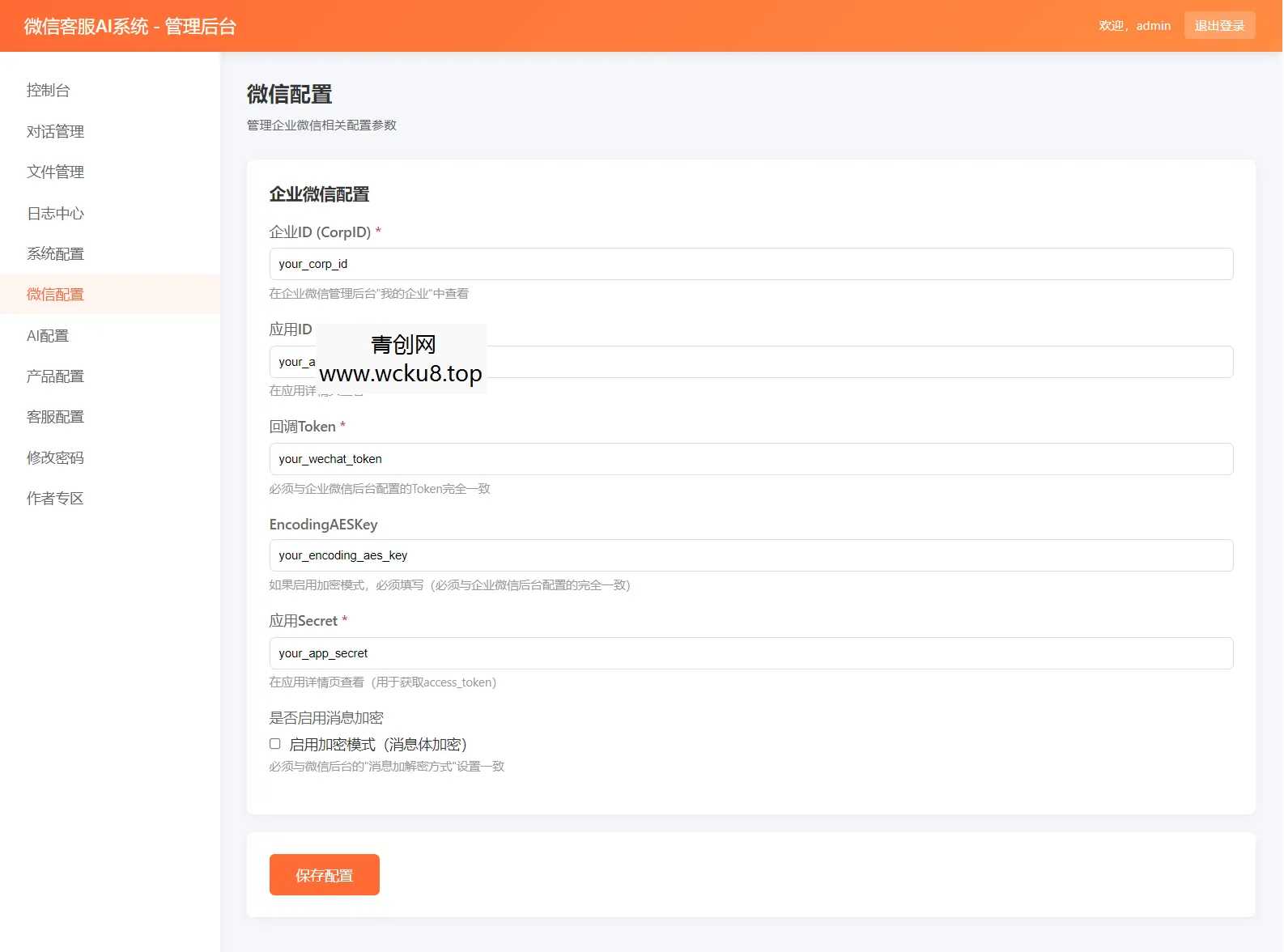Open AI配置 in the sidebar

pyautogui.click(x=110, y=335)
